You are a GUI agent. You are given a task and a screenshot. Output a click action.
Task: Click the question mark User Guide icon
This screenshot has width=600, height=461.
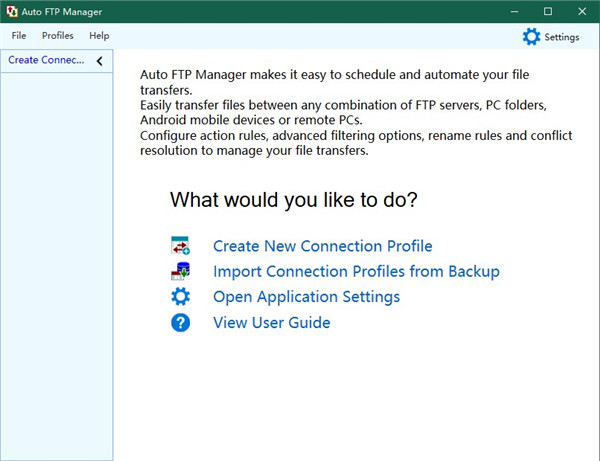click(x=180, y=322)
